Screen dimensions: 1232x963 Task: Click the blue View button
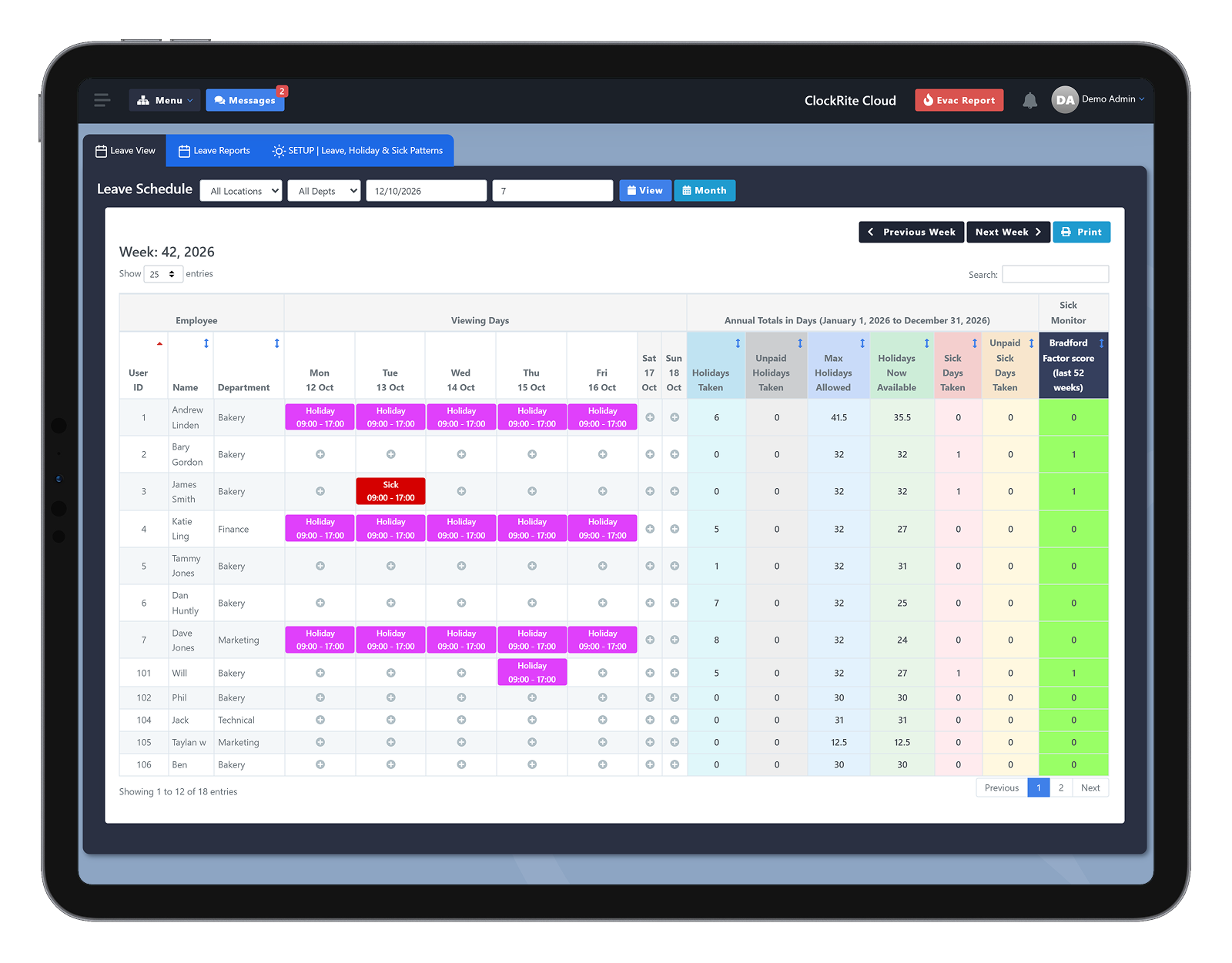point(645,191)
